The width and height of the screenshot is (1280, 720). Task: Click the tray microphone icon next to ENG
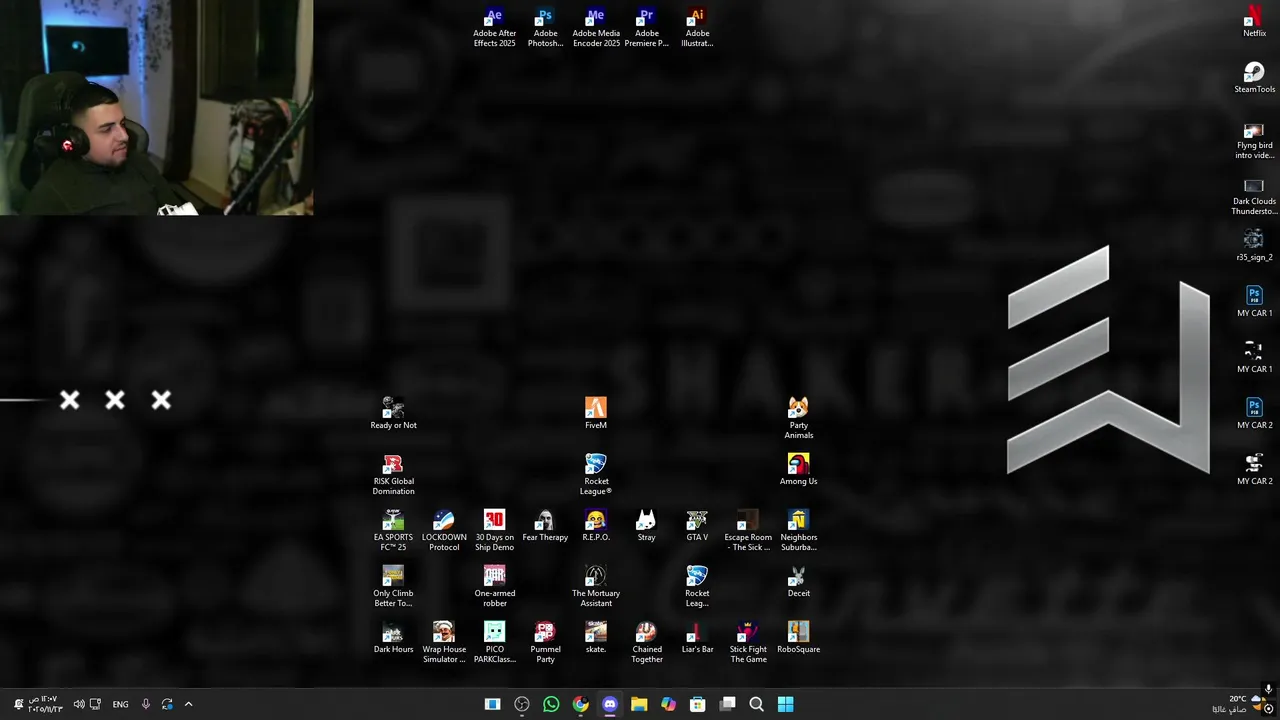(x=145, y=704)
